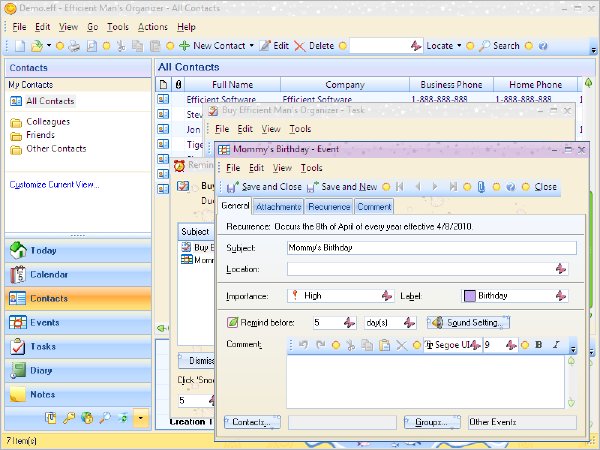Open the Diary section in navigation pane
Viewport: 600px width, 450px height.
(x=78, y=371)
